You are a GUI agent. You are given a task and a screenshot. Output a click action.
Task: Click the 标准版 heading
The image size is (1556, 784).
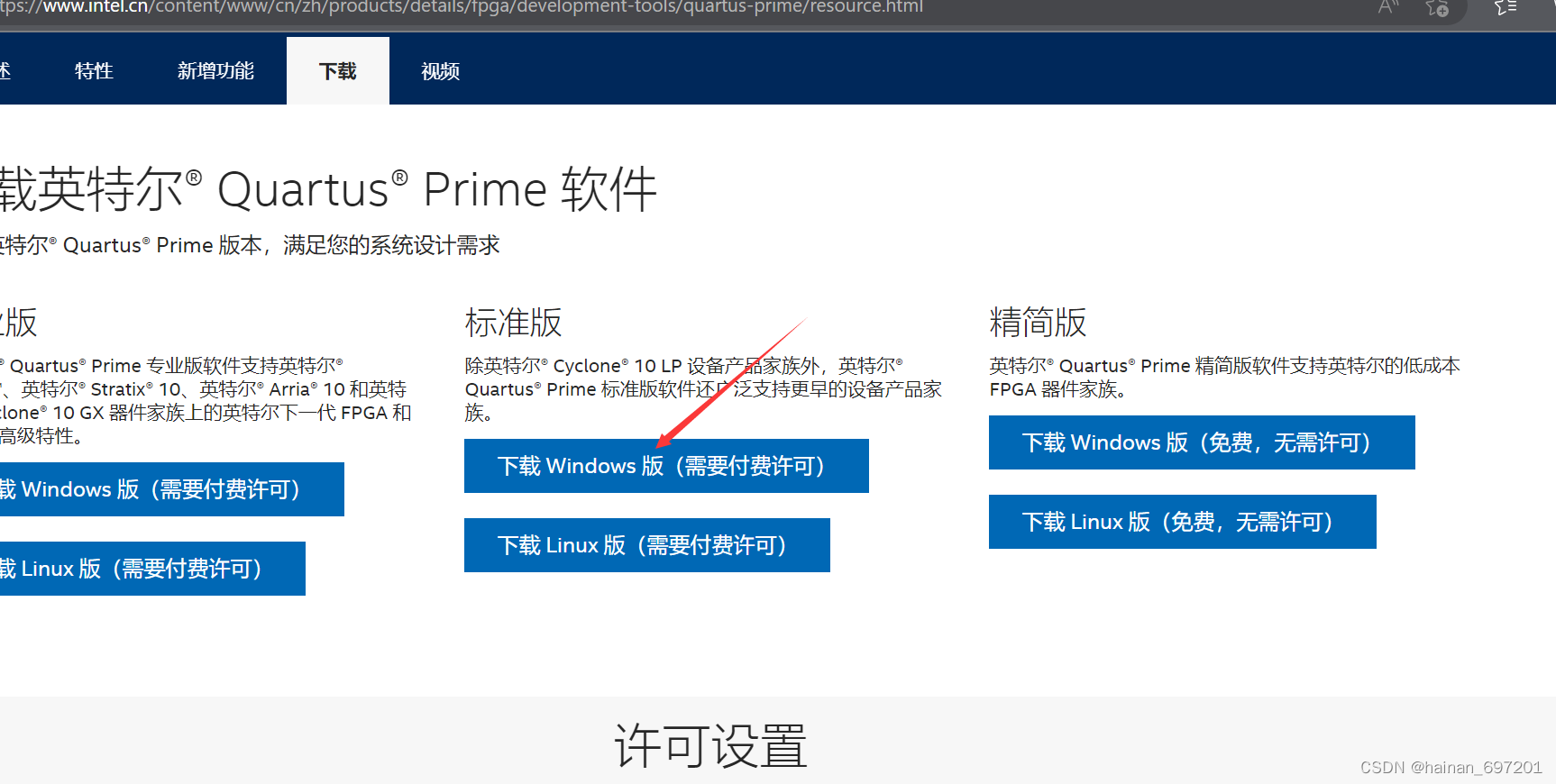(x=513, y=323)
